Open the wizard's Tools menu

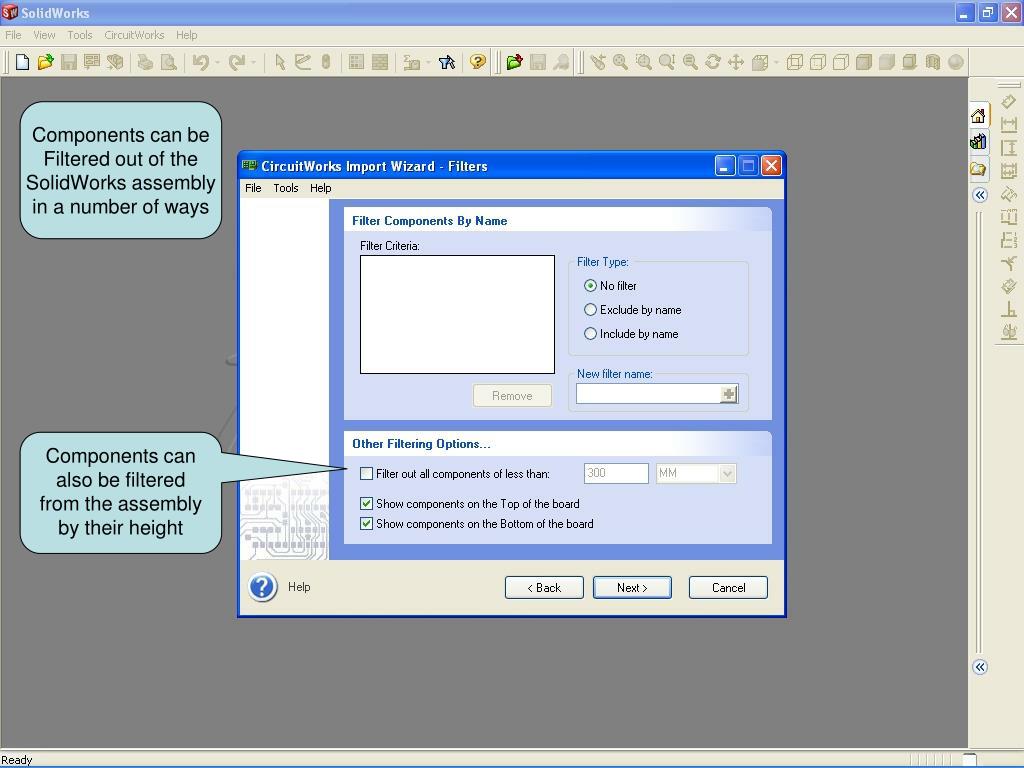click(285, 188)
